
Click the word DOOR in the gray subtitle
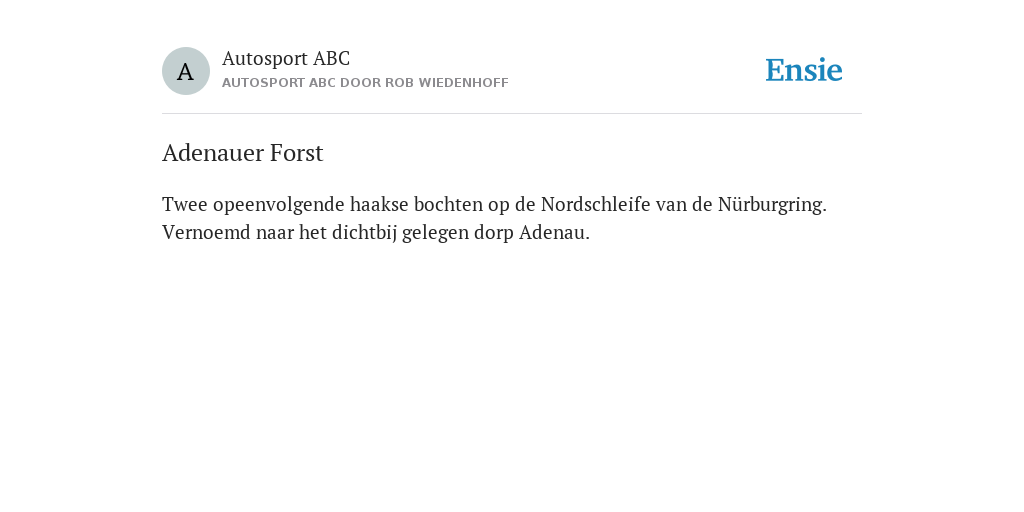tap(360, 83)
